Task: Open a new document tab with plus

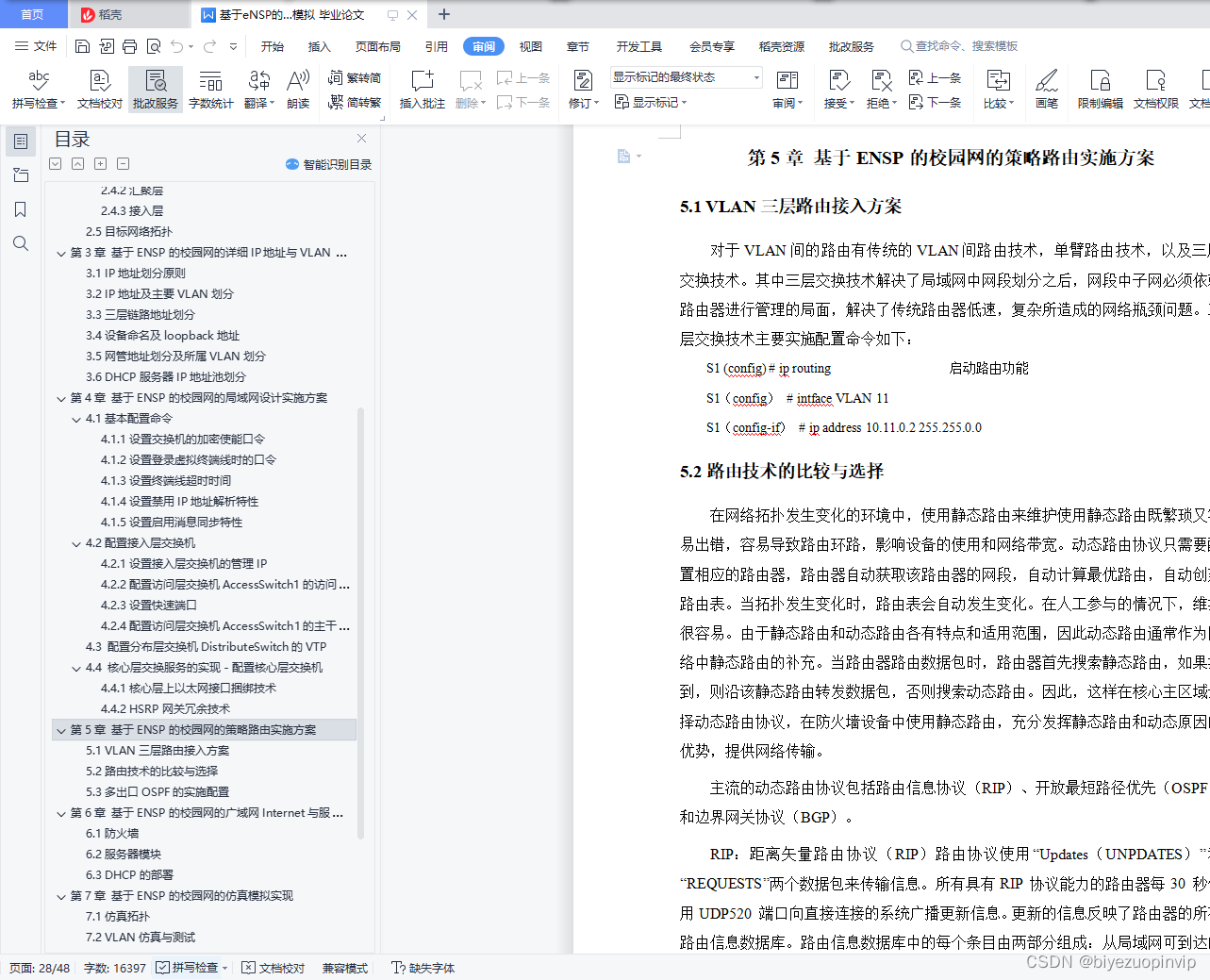Action: point(444,14)
